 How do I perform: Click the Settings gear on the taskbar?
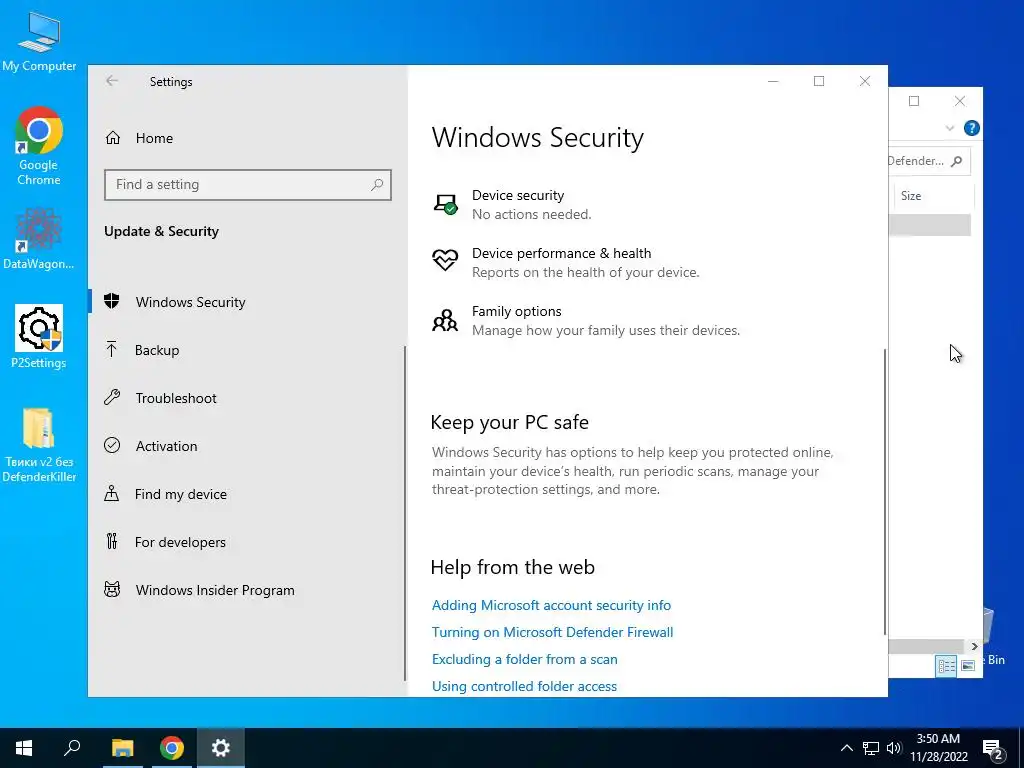221,748
